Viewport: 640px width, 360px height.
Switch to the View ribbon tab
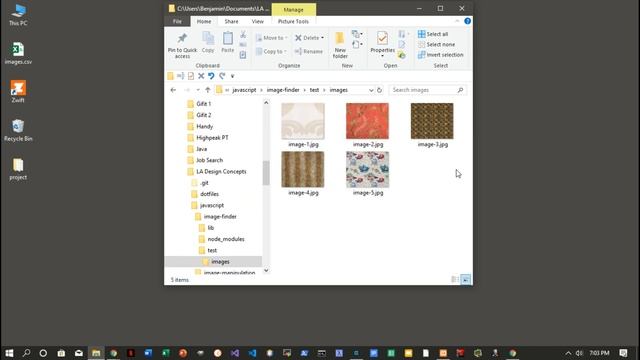257,21
